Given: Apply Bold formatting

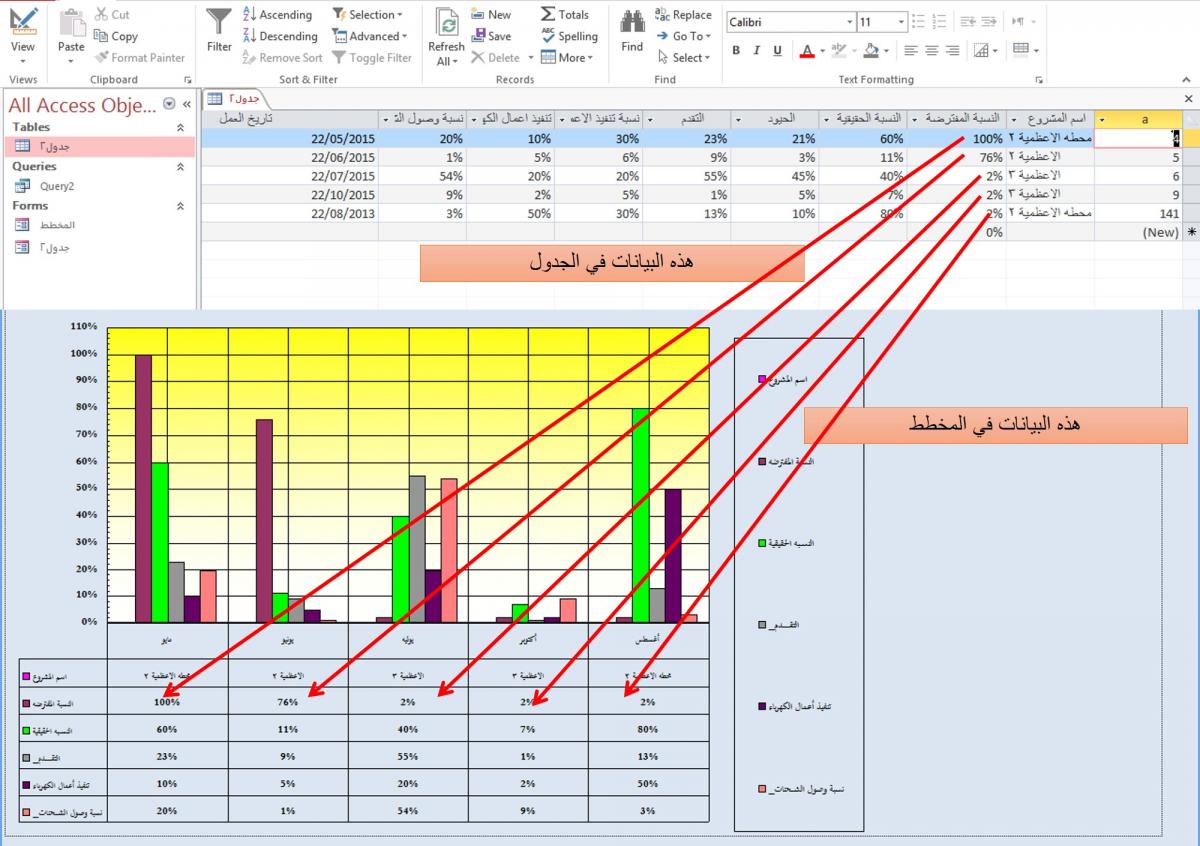Looking at the screenshot, I should pyautogui.click(x=736, y=50).
